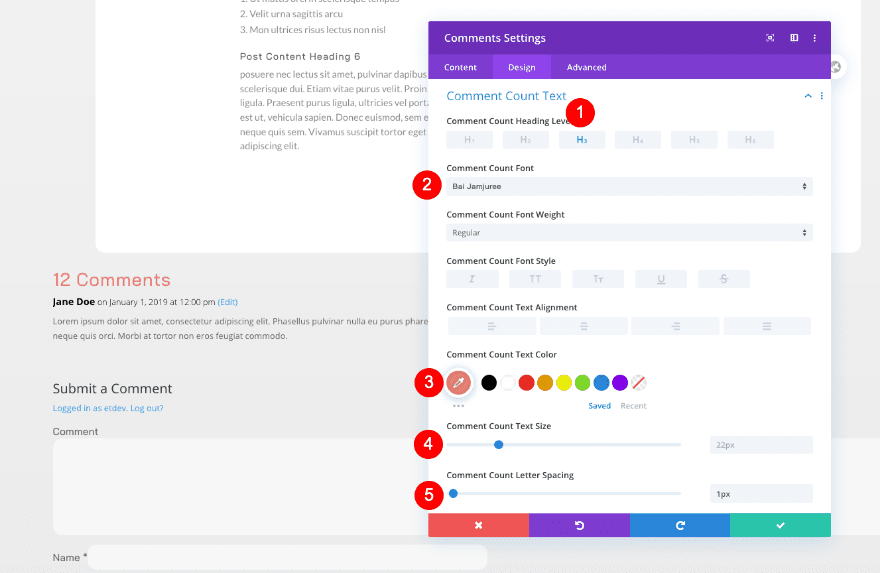
Task: Open the Content tab
Action: (x=460, y=67)
